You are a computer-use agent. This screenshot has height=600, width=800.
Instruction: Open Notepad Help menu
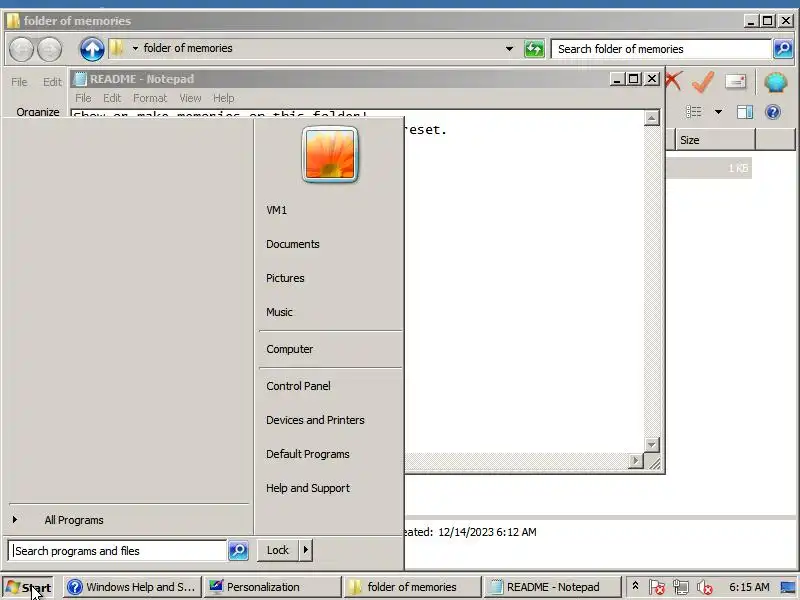[x=223, y=98]
